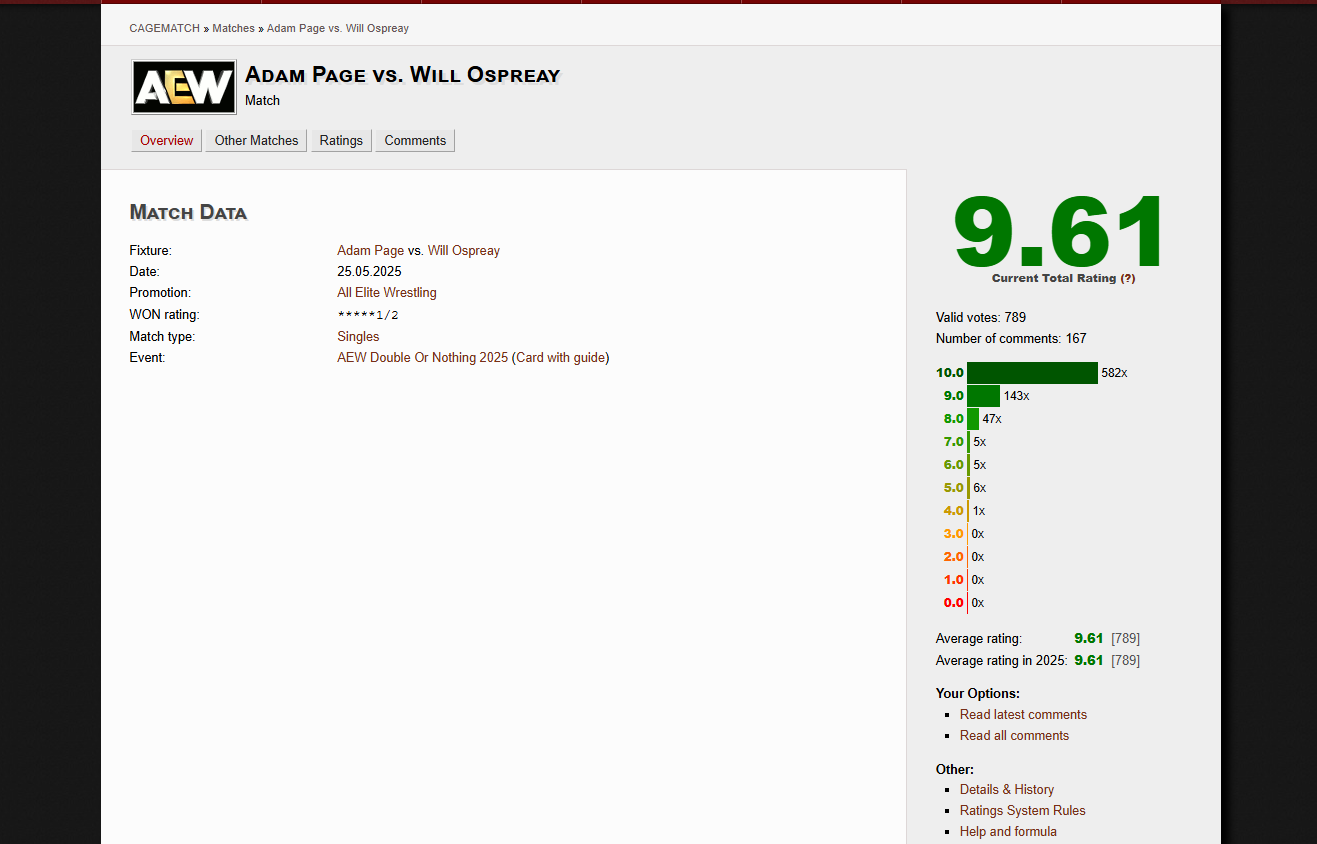Open Help and formula link
The width and height of the screenshot is (1317, 844).
pyautogui.click(x=1008, y=832)
